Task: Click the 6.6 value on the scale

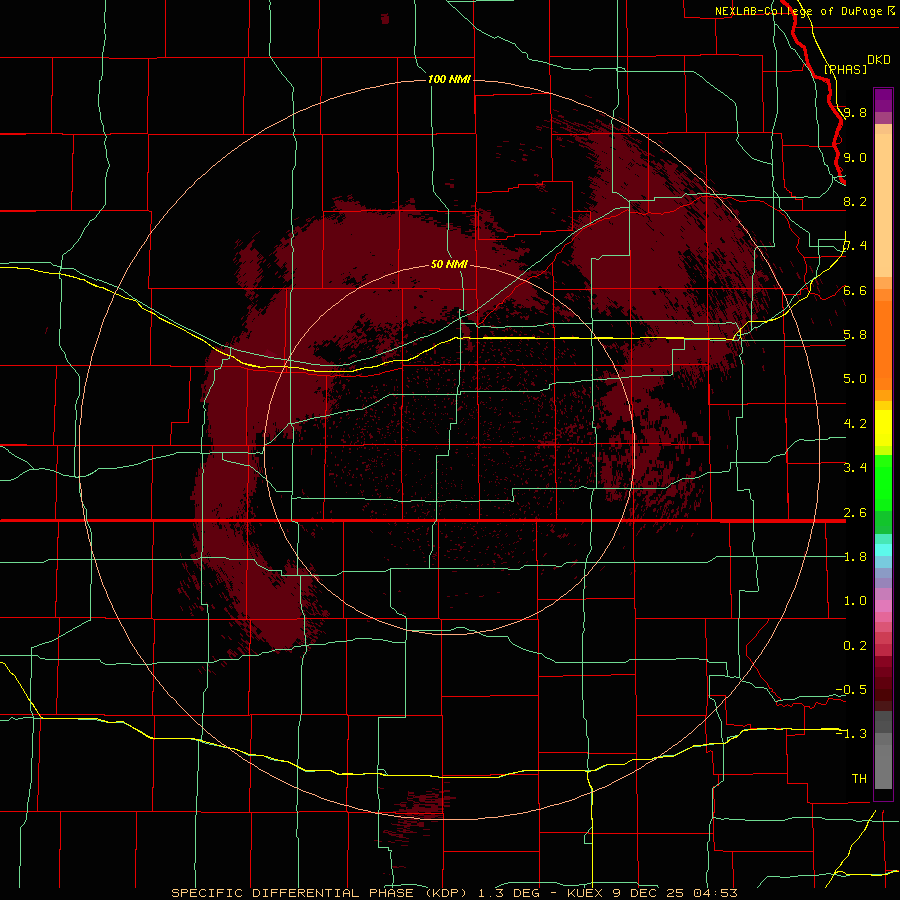Action: point(855,290)
